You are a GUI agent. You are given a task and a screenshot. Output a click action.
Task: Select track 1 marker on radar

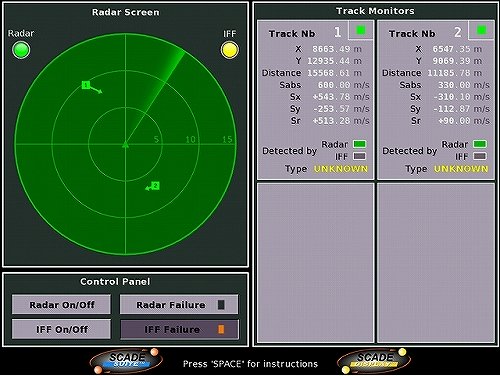tap(86, 85)
